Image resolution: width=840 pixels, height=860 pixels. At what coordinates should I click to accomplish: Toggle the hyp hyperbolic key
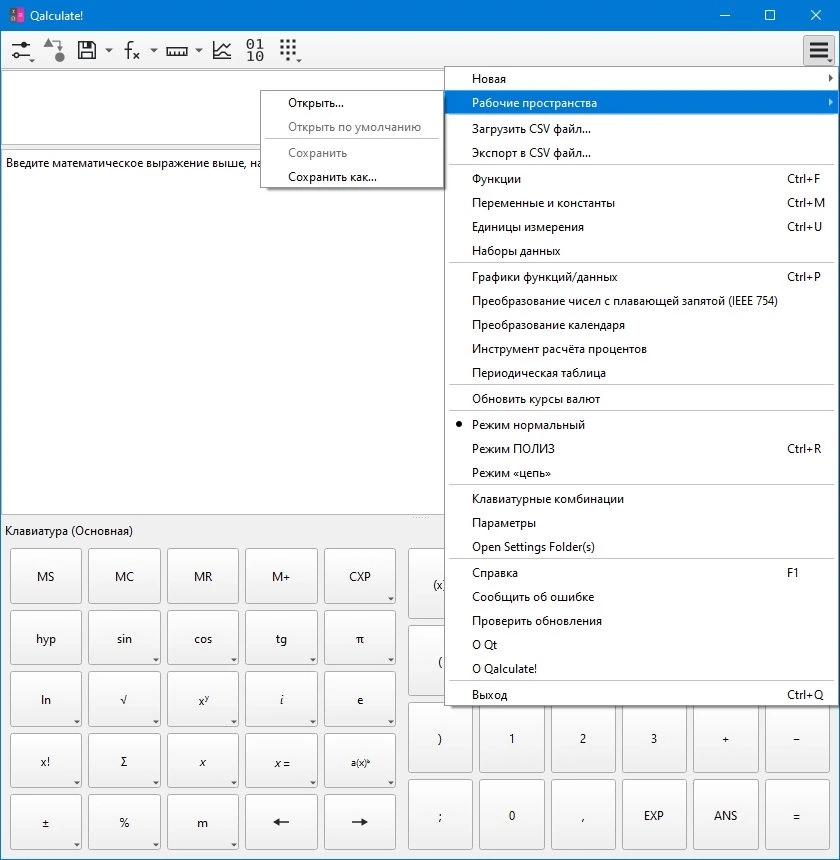pos(46,638)
